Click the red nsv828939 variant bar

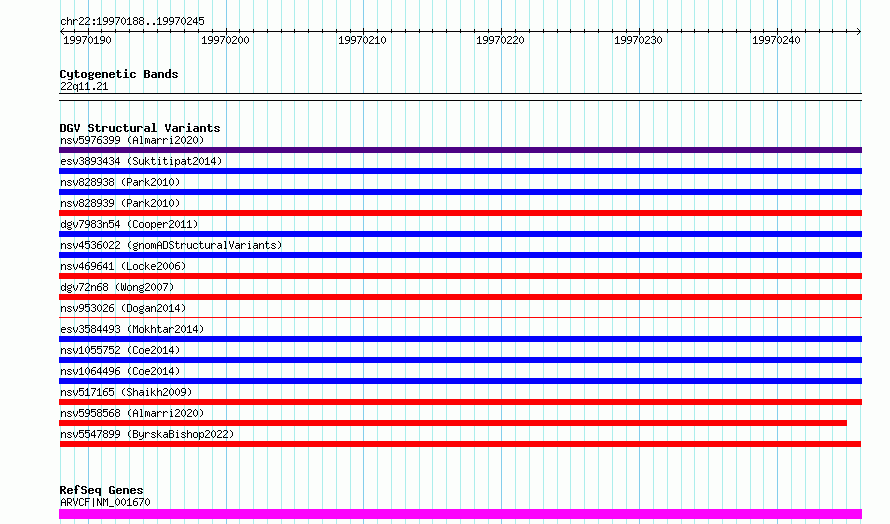pyautogui.click(x=460, y=213)
